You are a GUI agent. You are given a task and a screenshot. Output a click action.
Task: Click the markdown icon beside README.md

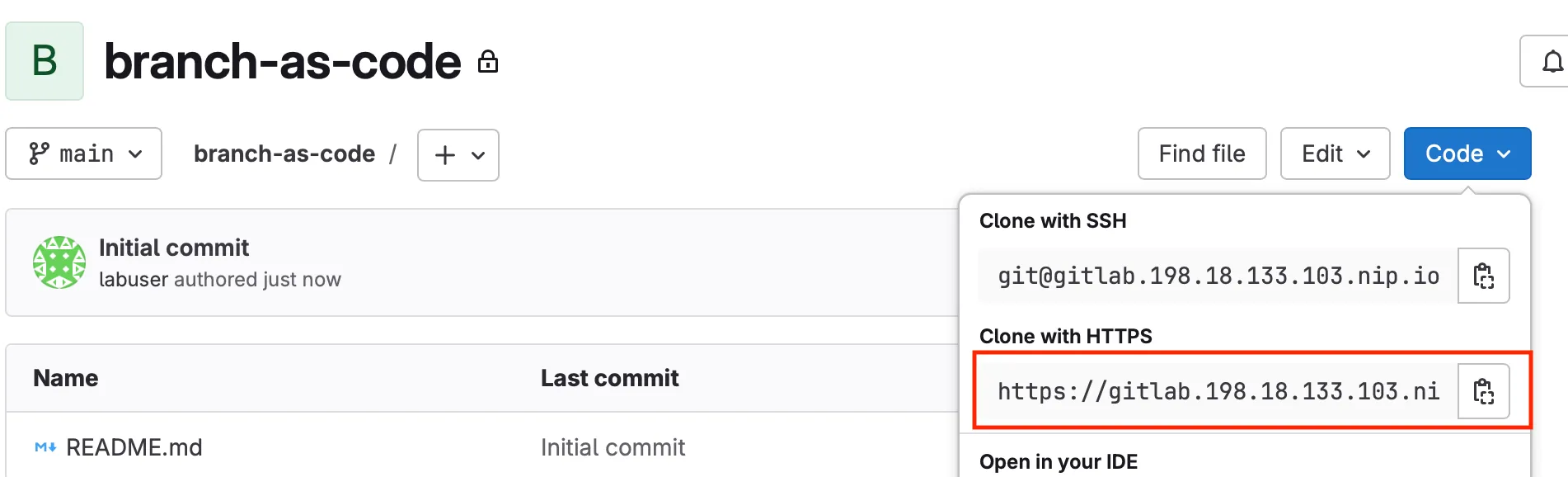point(44,446)
